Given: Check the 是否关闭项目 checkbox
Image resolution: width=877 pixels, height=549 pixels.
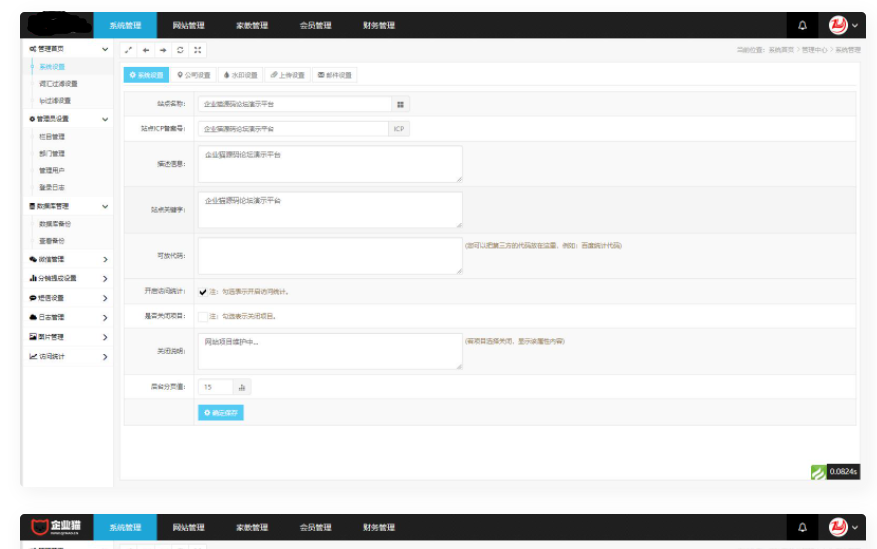Looking at the screenshot, I should coord(203,316).
